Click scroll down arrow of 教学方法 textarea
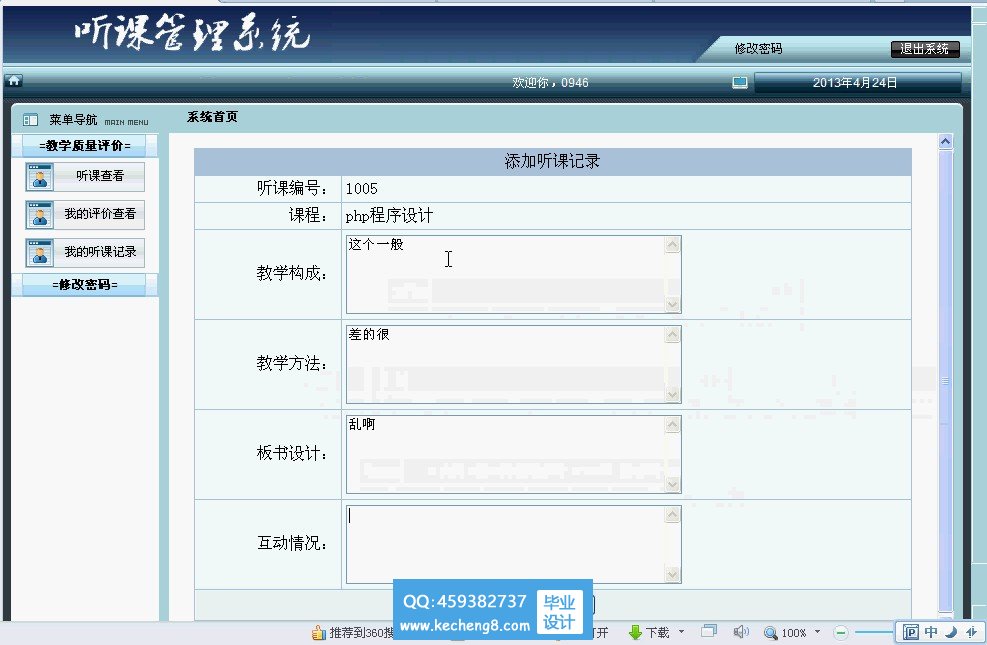987x645 pixels. pyautogui.click(x=672, y=395)
